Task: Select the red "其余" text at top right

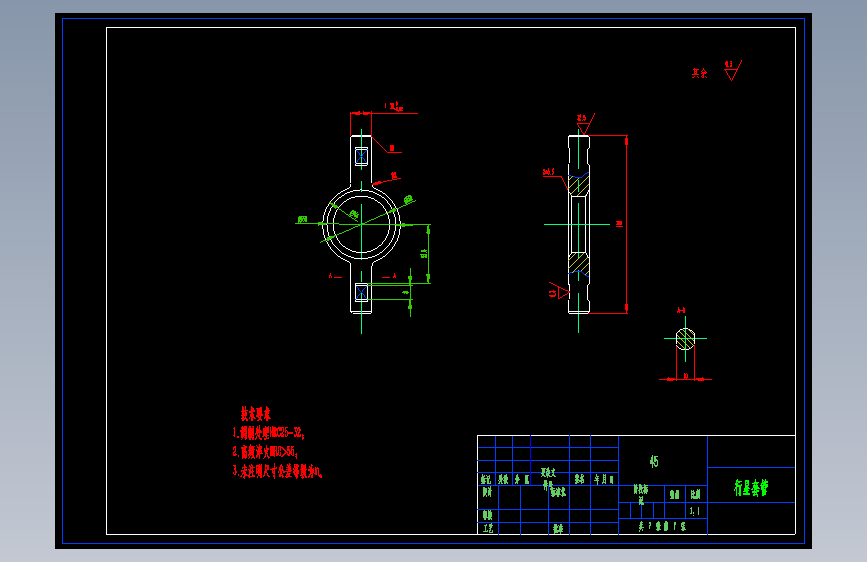Action: click(x=699, y=73)
